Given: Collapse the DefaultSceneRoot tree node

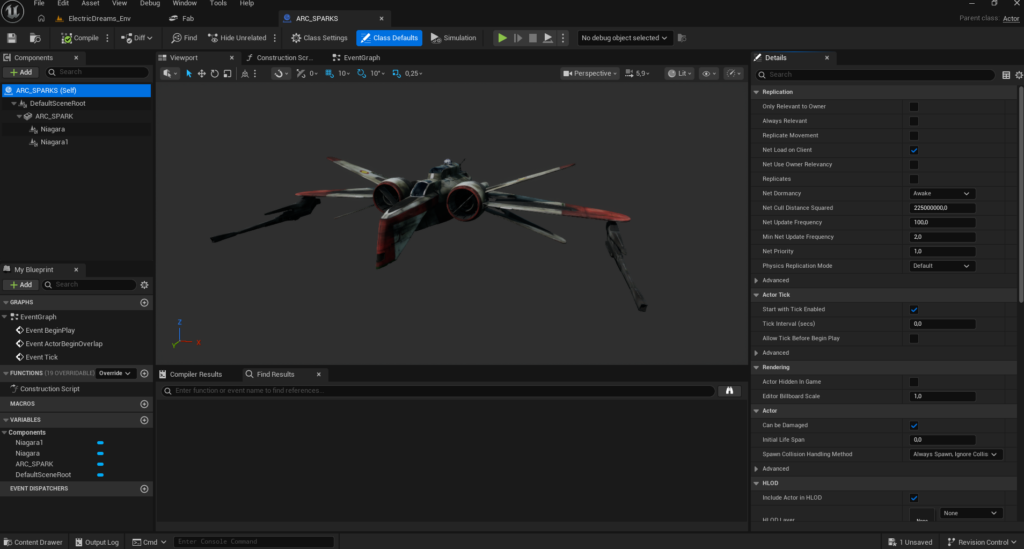Looking at the screenshot, I should tap(14, 103).
